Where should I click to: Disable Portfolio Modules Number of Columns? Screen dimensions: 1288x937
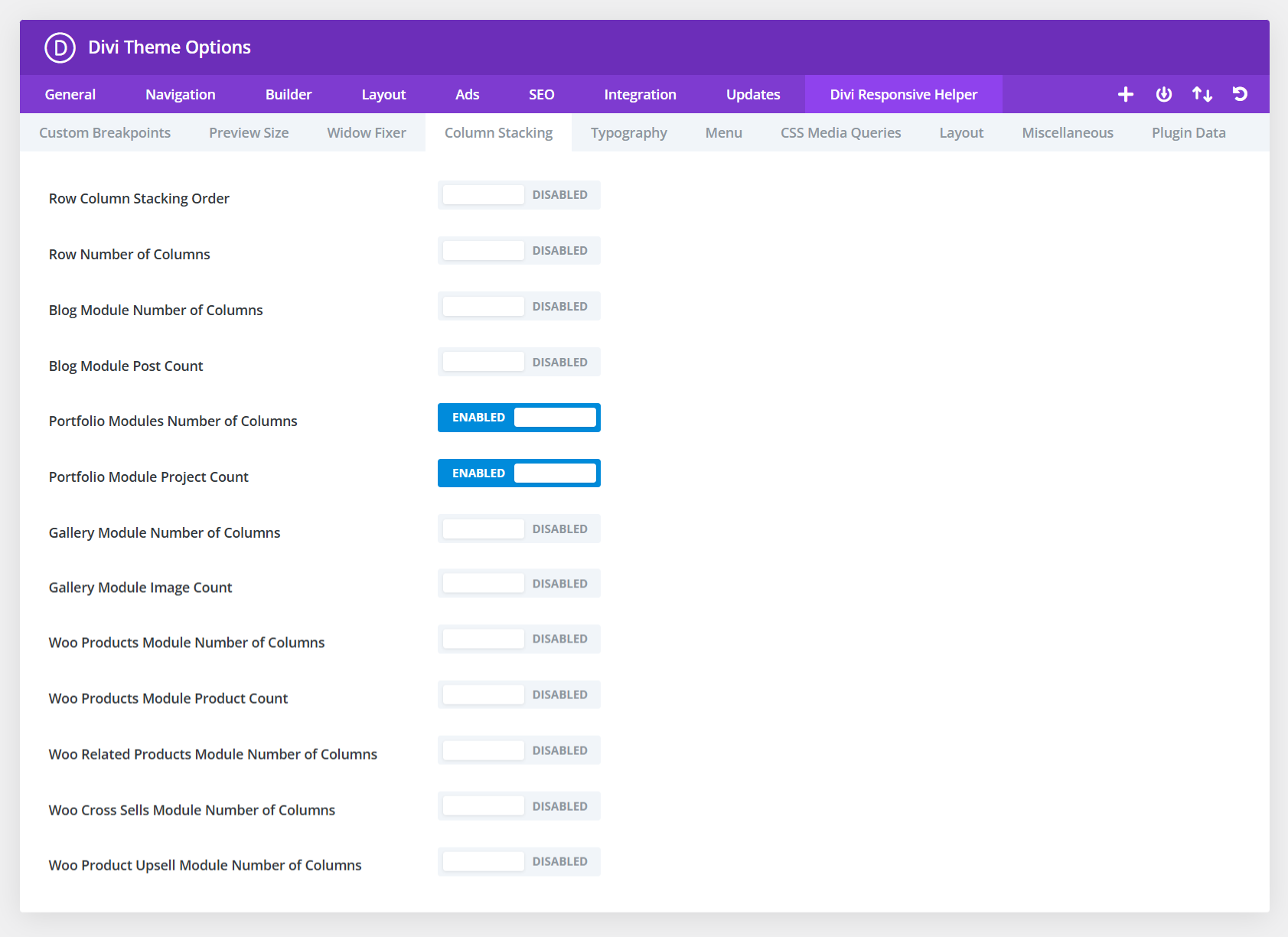[519, 417]
